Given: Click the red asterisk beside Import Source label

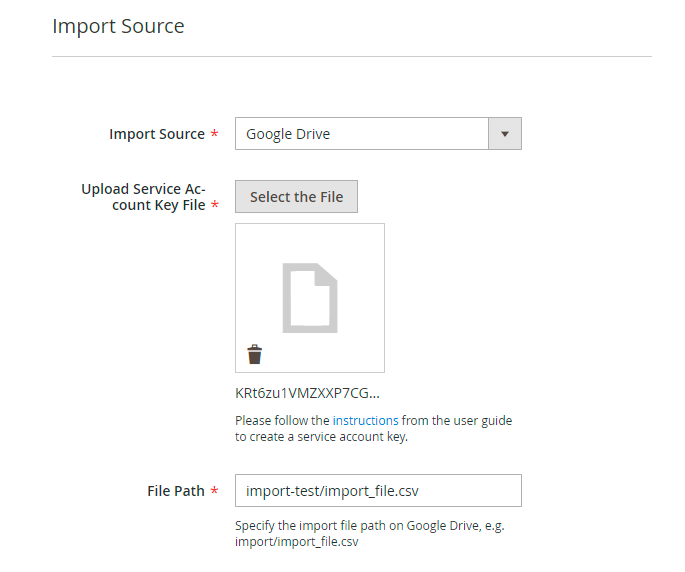Looking at the screenshot, I should (214, 135).
